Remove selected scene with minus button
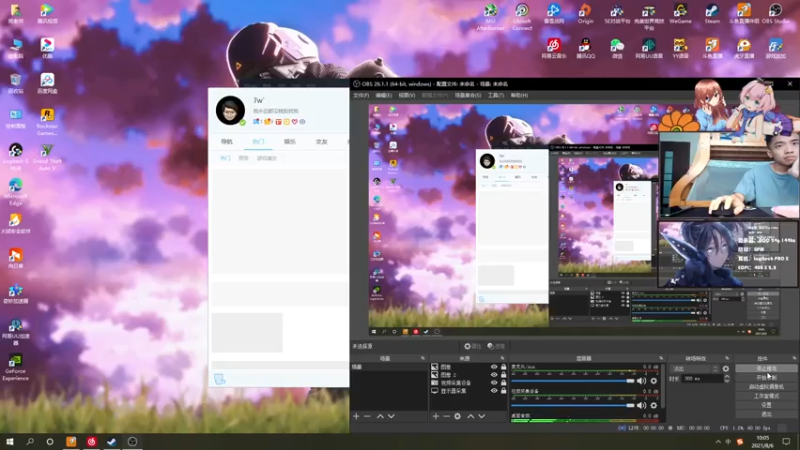Viewport: 800px width, 450px height. click(367, 416)
